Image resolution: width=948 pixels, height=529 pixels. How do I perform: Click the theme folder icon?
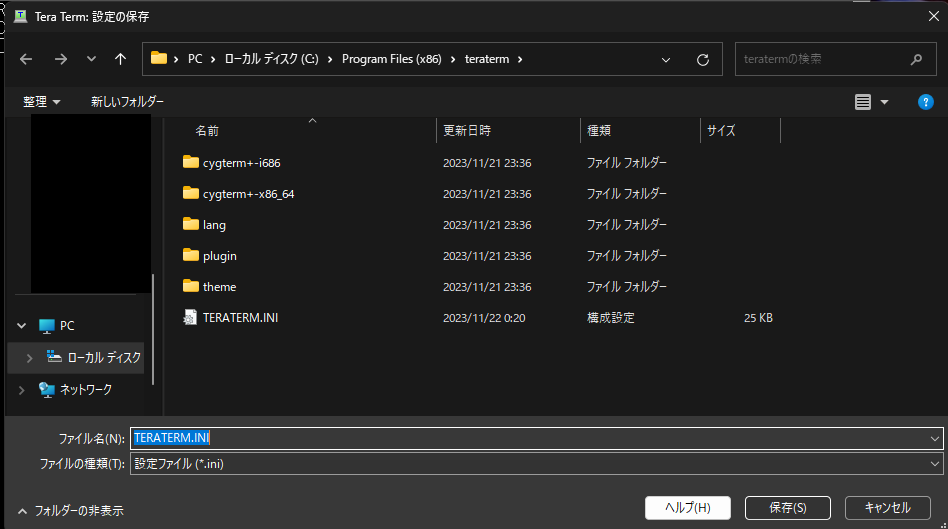(x=190, y=285)
